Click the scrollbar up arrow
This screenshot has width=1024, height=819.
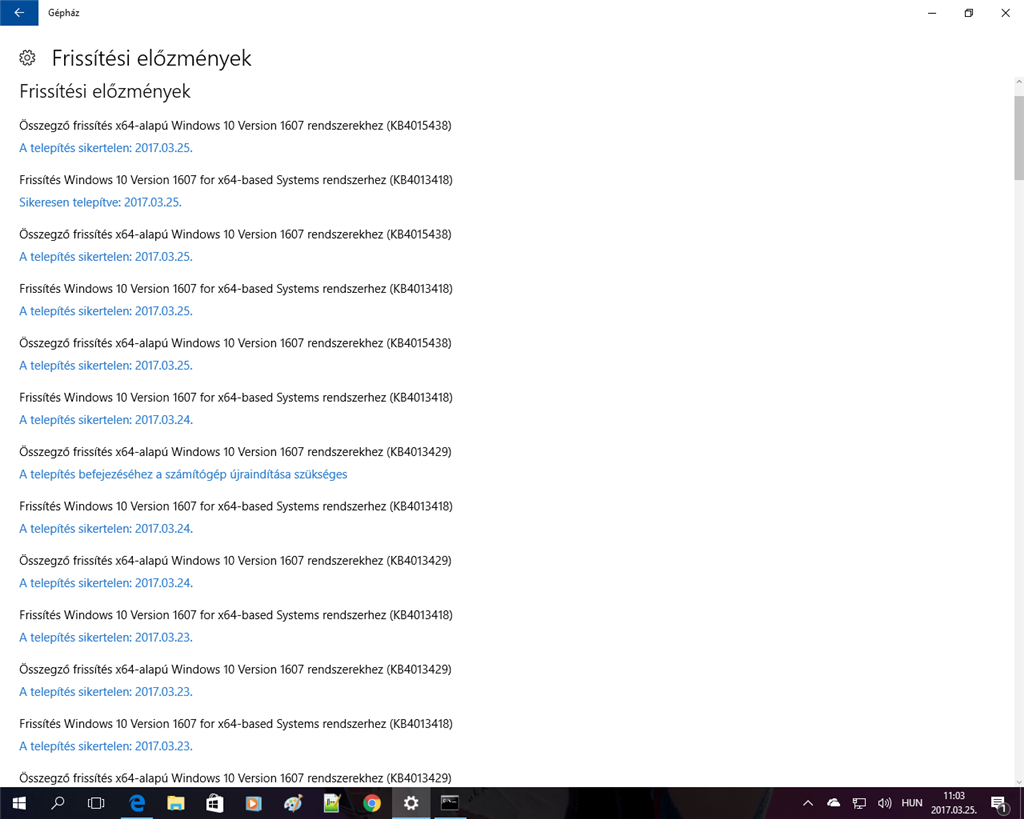click(x=1018, y=84)
